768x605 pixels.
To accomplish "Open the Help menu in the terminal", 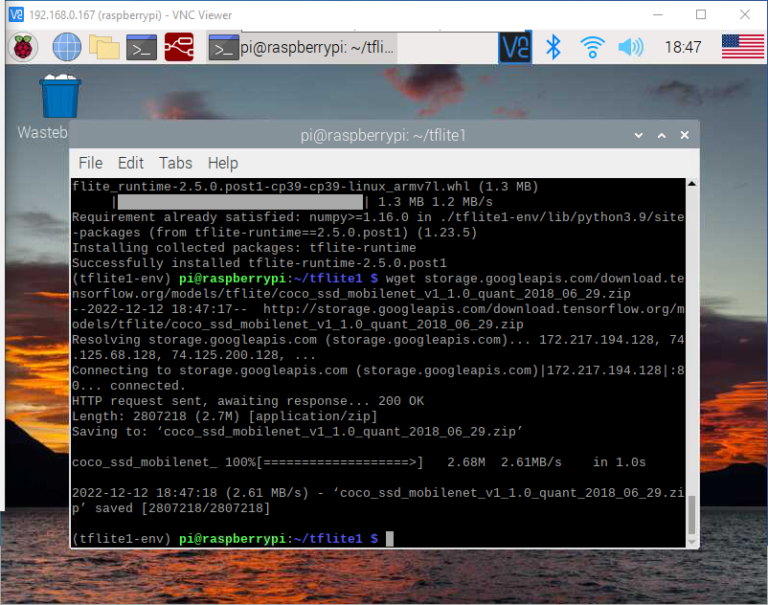I will [x=223, y=163].
